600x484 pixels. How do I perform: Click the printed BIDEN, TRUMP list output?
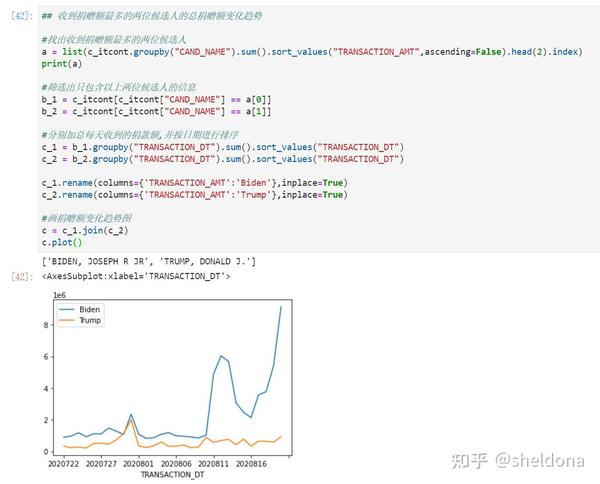pyautogui.click(x=148, y=262)
